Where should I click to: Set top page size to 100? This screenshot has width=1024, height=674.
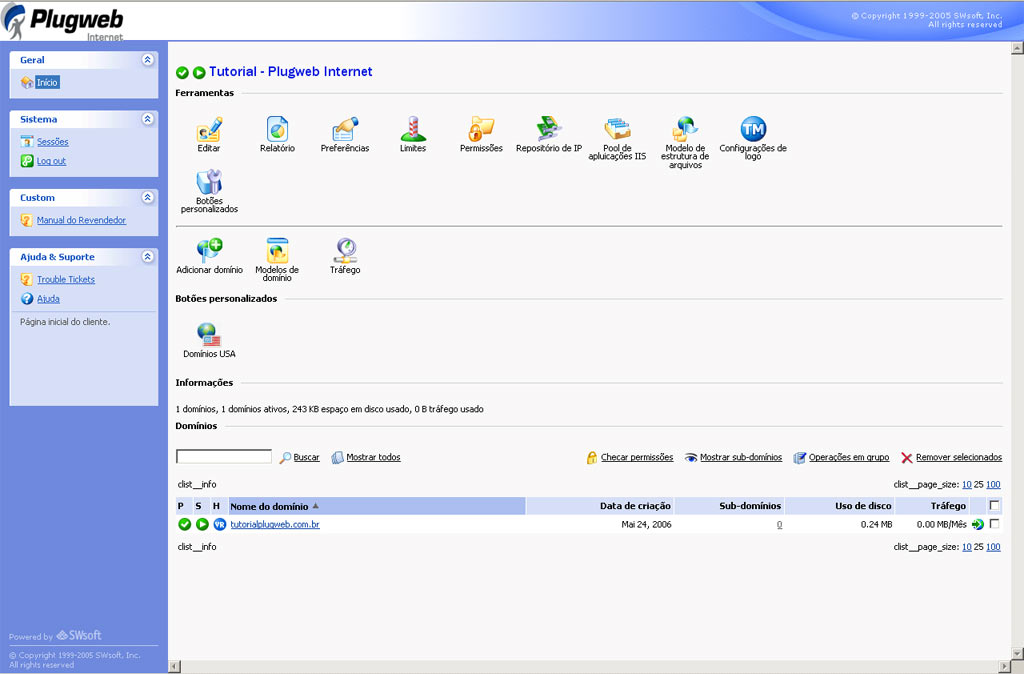pyautogui.click(x=993, y=485)
